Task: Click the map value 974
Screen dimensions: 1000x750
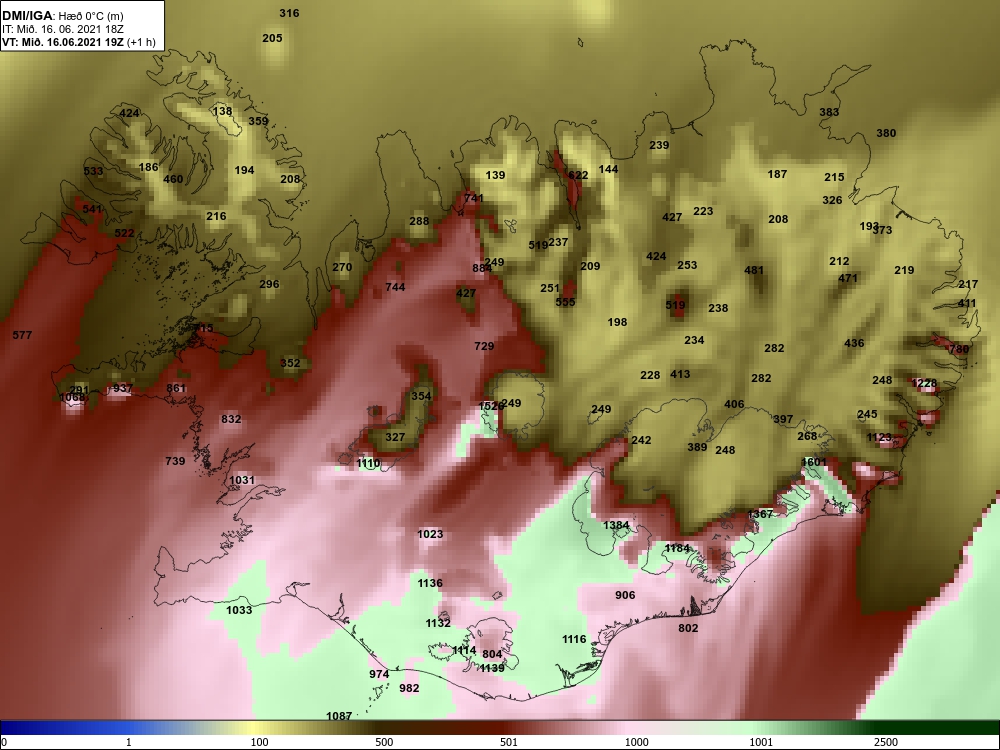Action: [379, 674]
